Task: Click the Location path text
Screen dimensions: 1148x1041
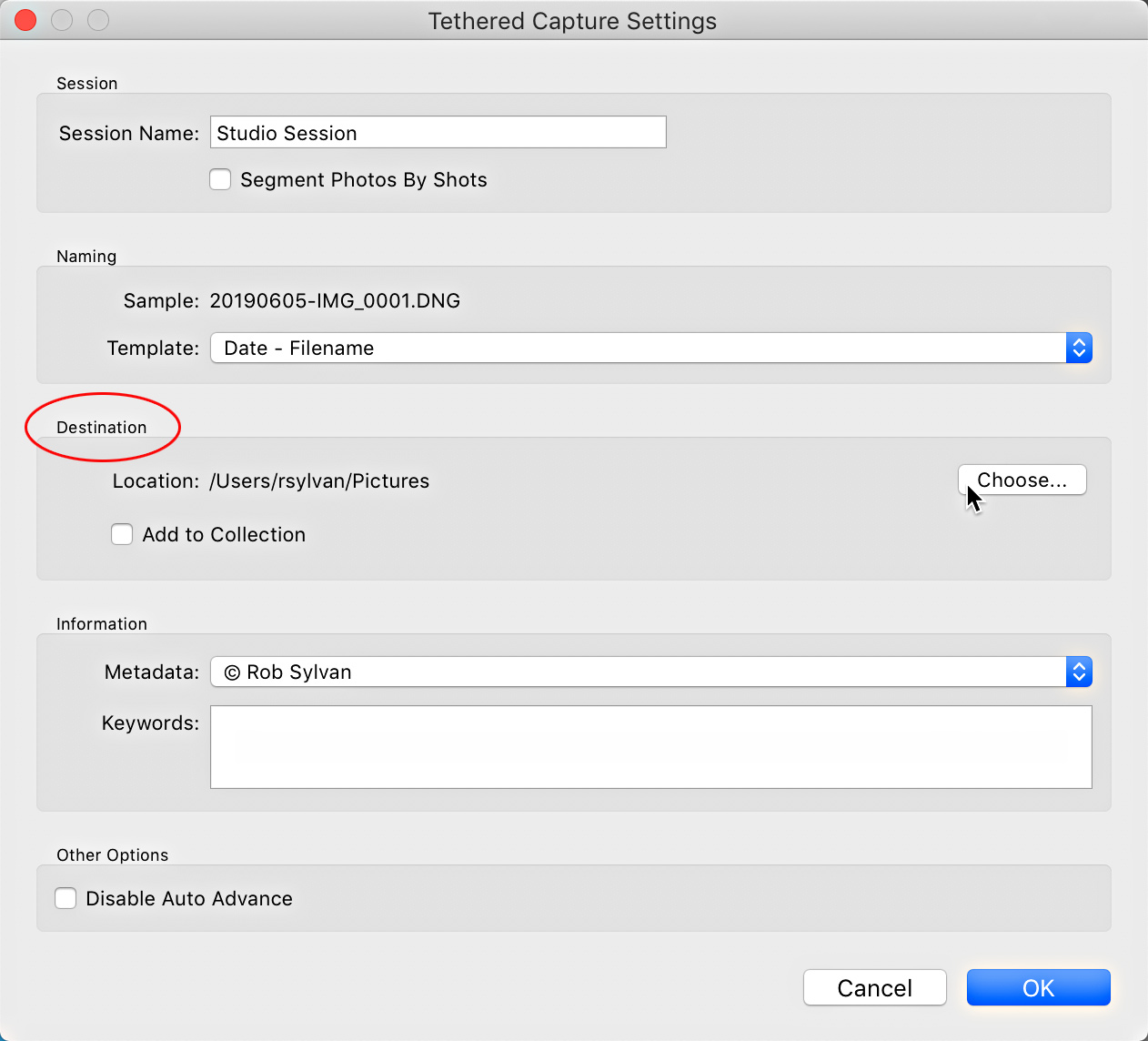Action: coord(319,480)
